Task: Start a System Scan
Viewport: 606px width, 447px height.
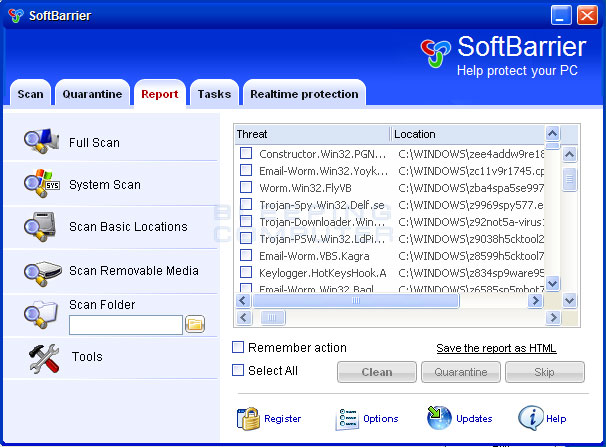Action: coord(105,185)
